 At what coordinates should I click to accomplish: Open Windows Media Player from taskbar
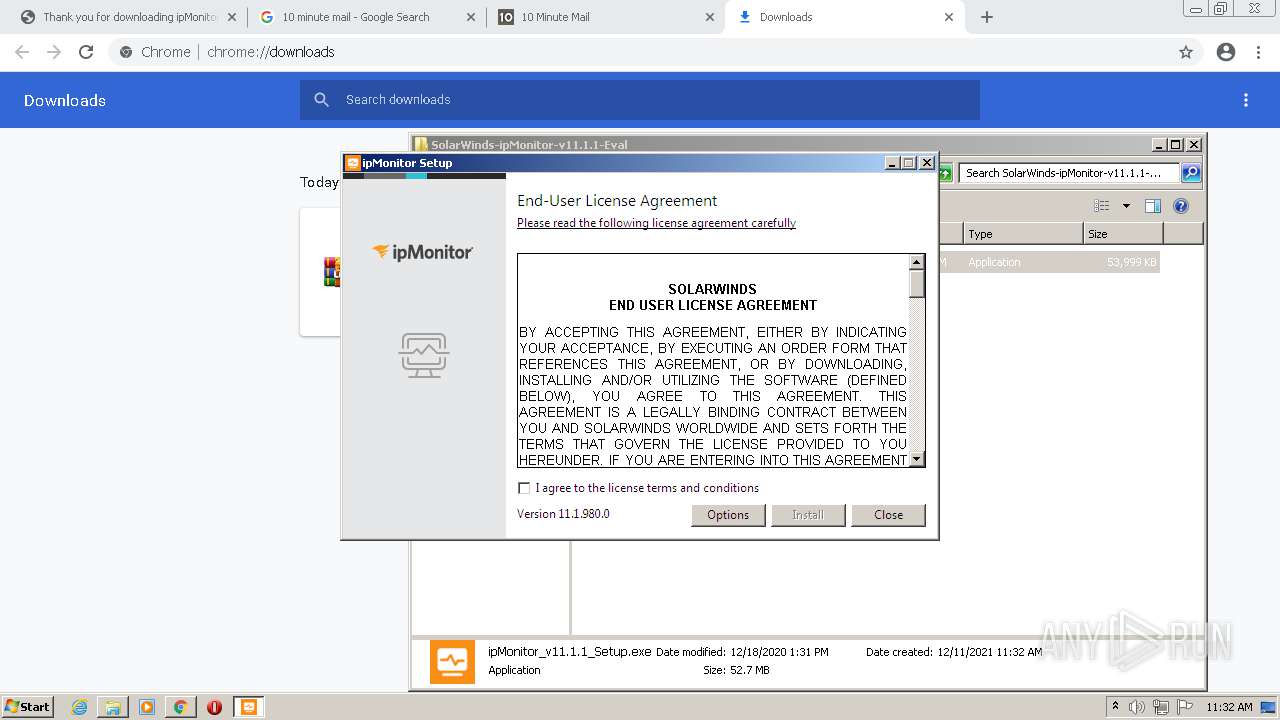tap(147, 707)
